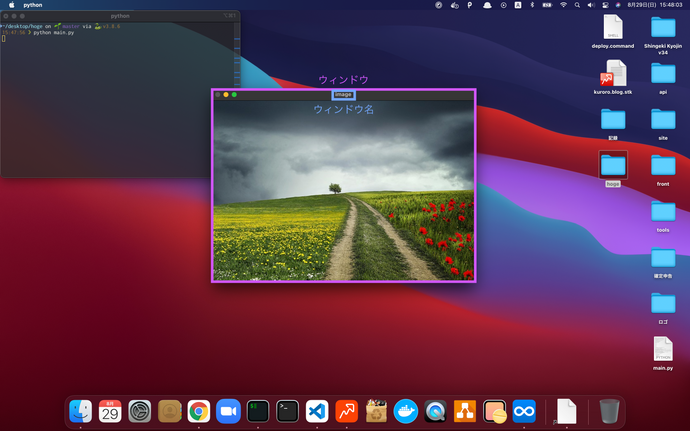Viewport: 690px width, 431px height.
Task: Select the tools folder on the desktop
Action: tap(663, 216)
